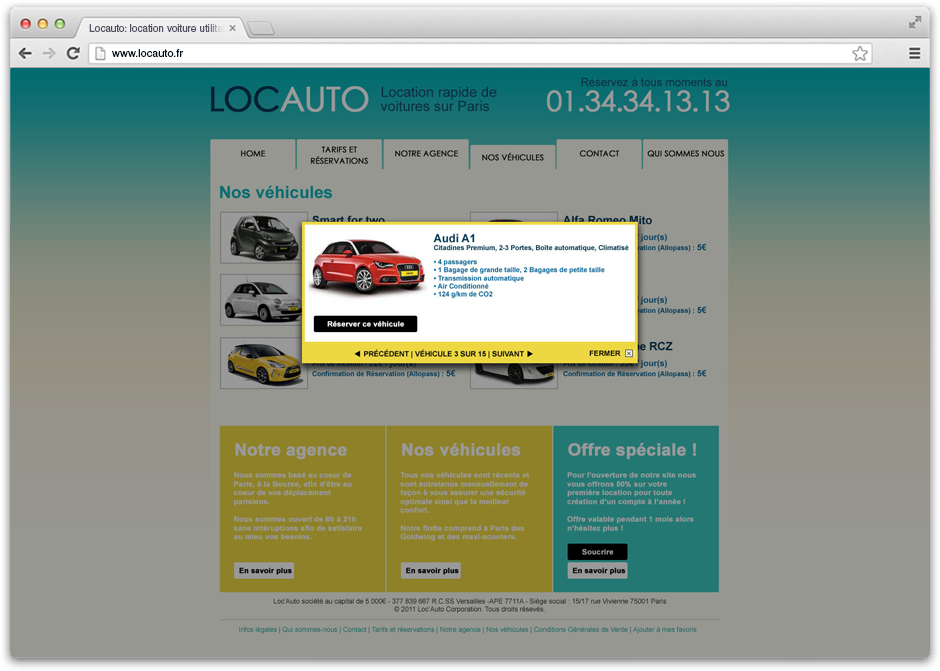Focus the address bar showing www.locauto.fr

[x=480, y=53]
